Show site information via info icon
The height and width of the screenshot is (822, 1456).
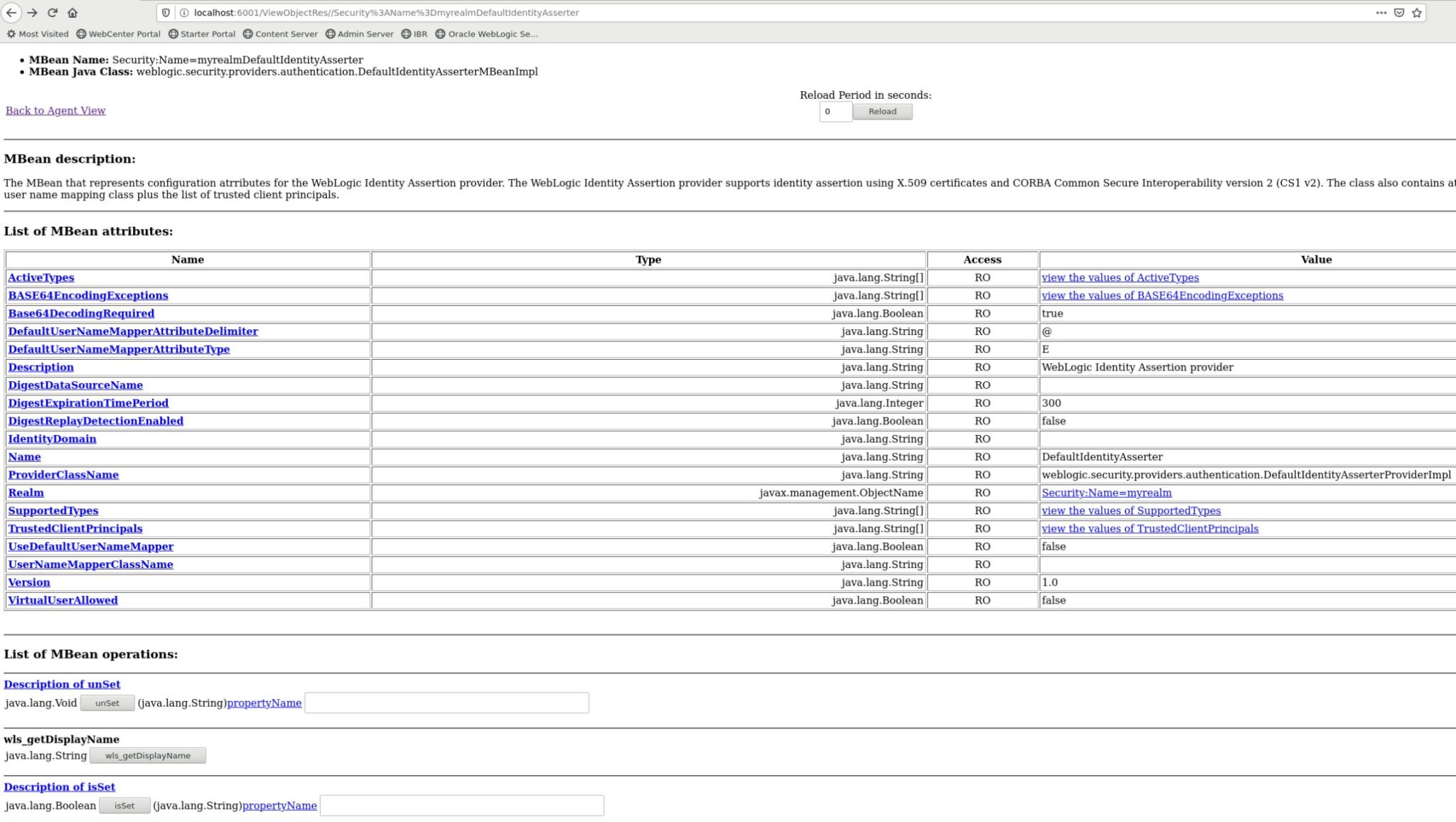183,13
